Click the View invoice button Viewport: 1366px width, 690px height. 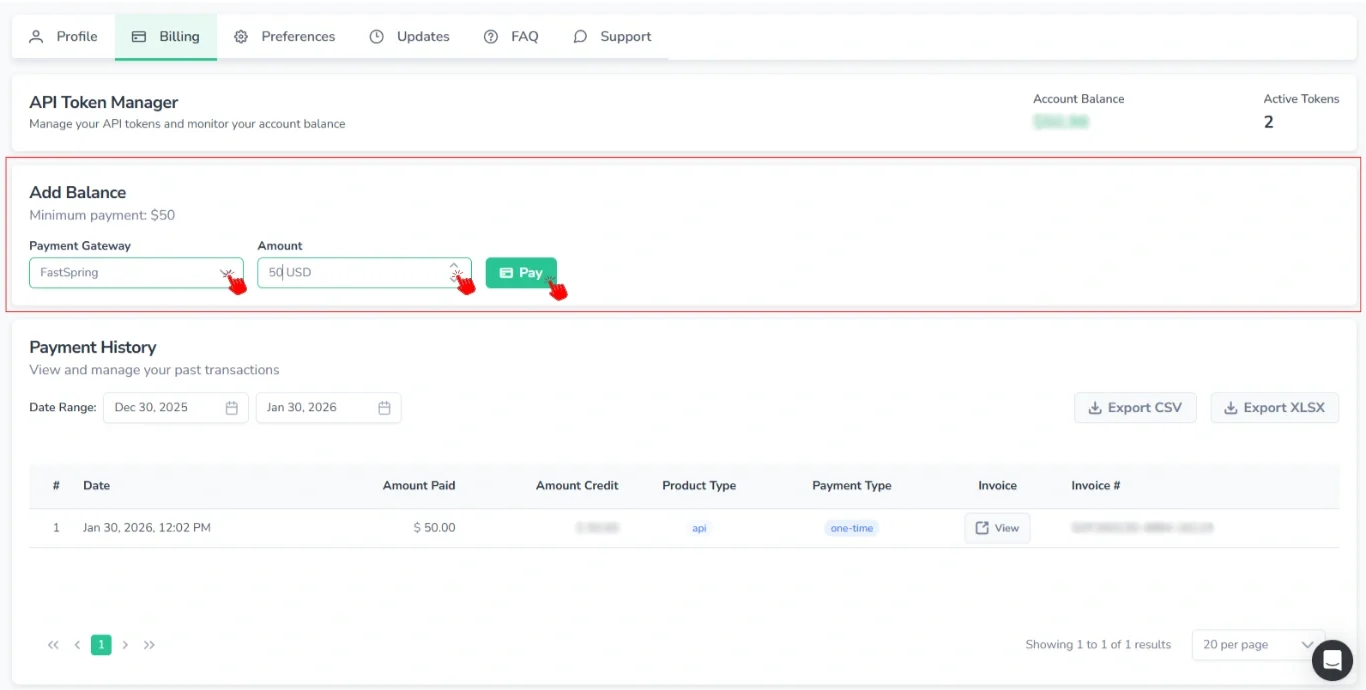tap(997, 527)
